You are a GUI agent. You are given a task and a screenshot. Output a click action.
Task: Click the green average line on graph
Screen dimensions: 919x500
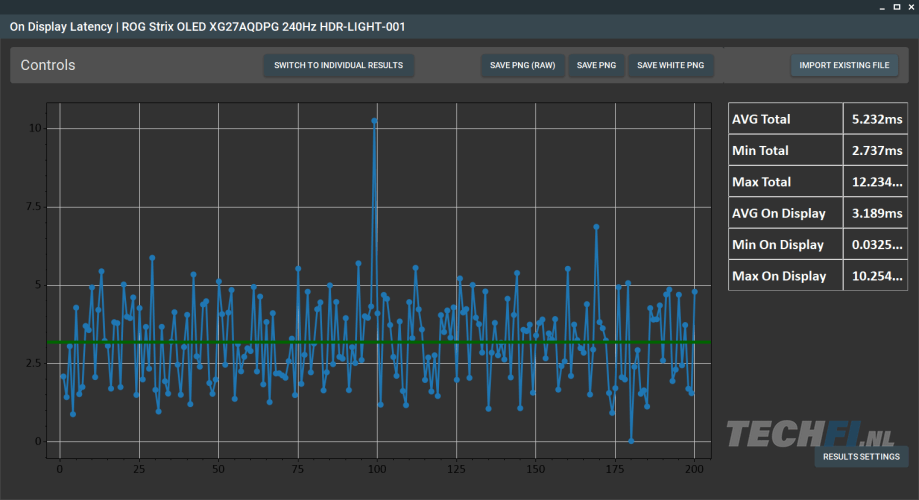379,342
